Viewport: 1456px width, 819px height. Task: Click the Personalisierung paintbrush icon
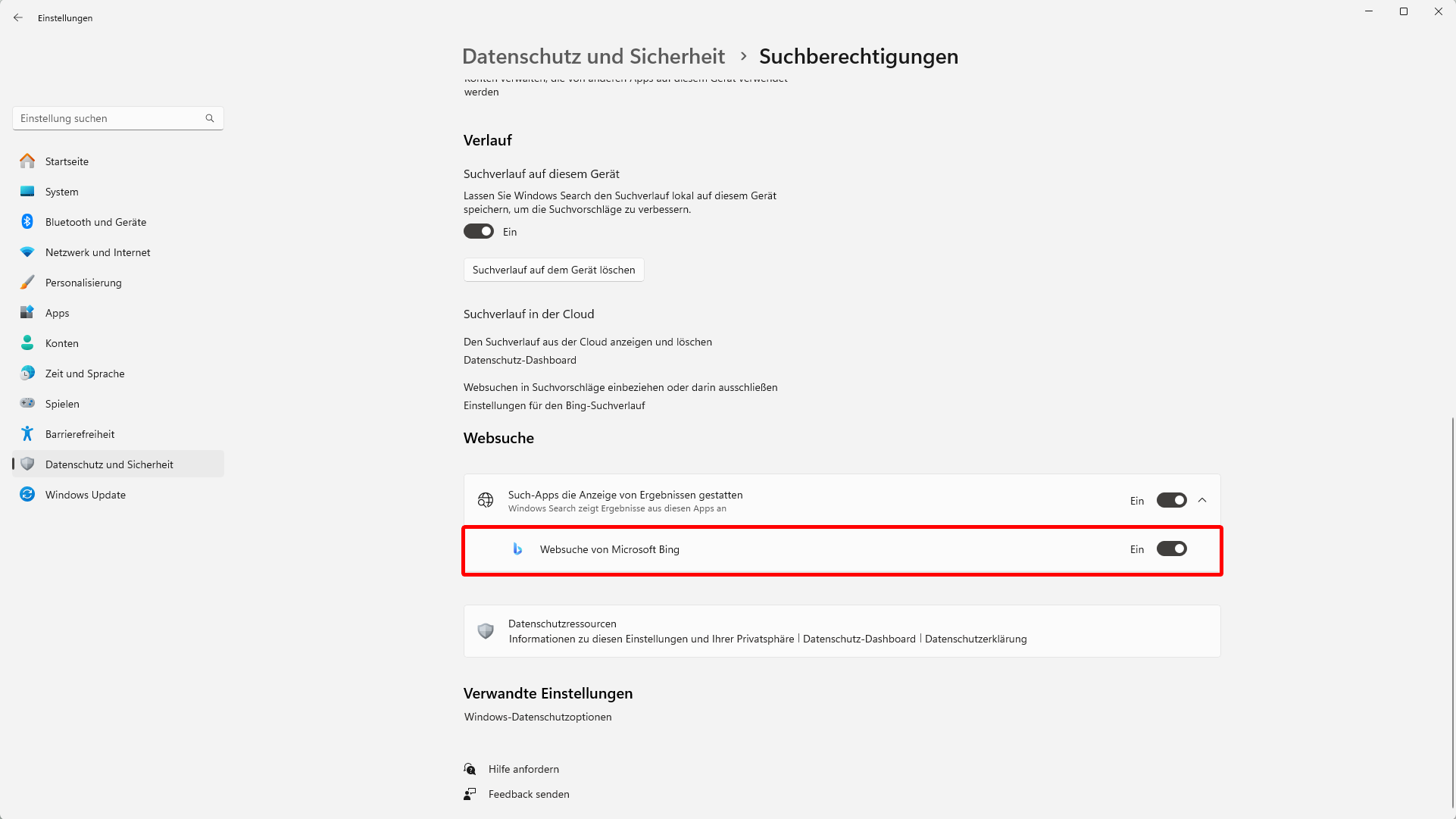[x=27, y=283]
